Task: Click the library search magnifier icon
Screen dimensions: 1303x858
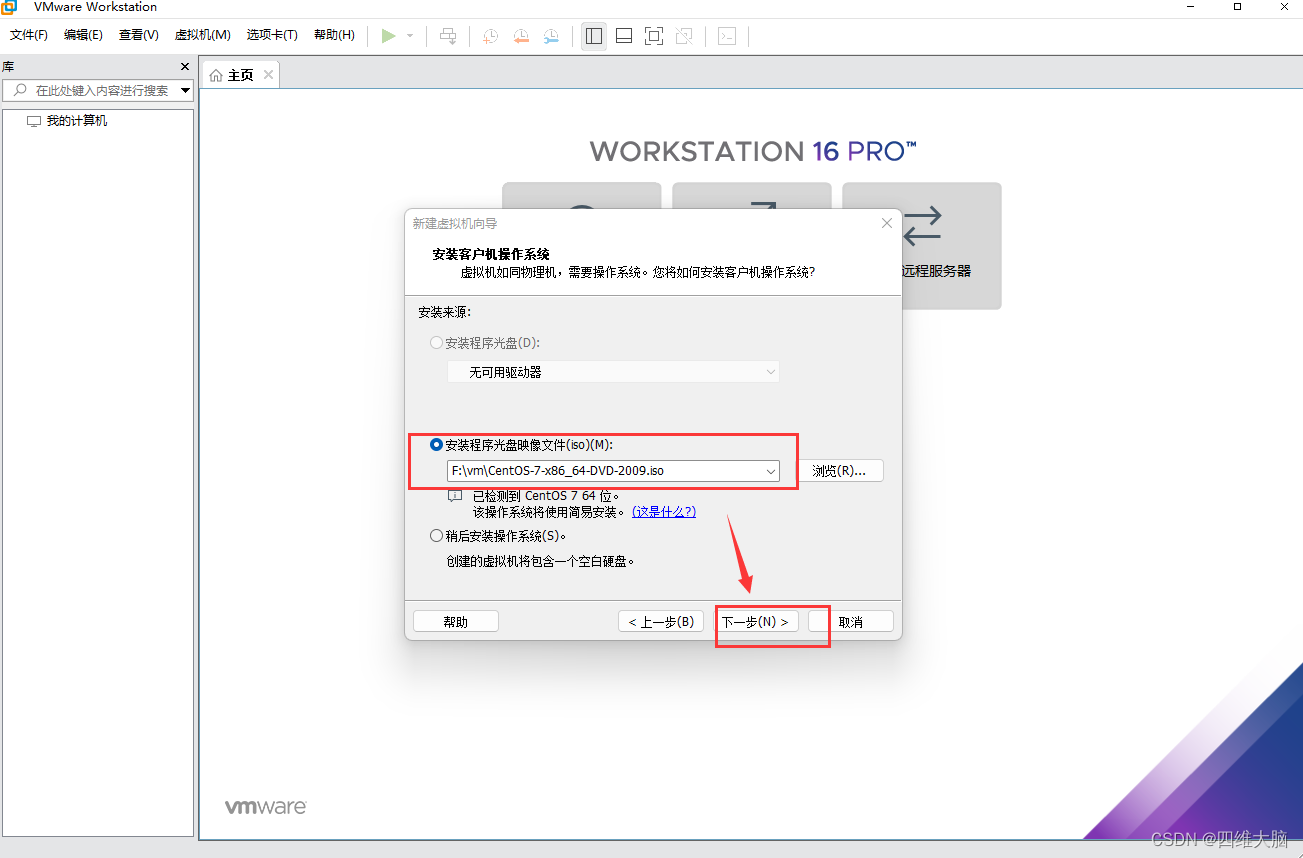Action: (19, 90)
